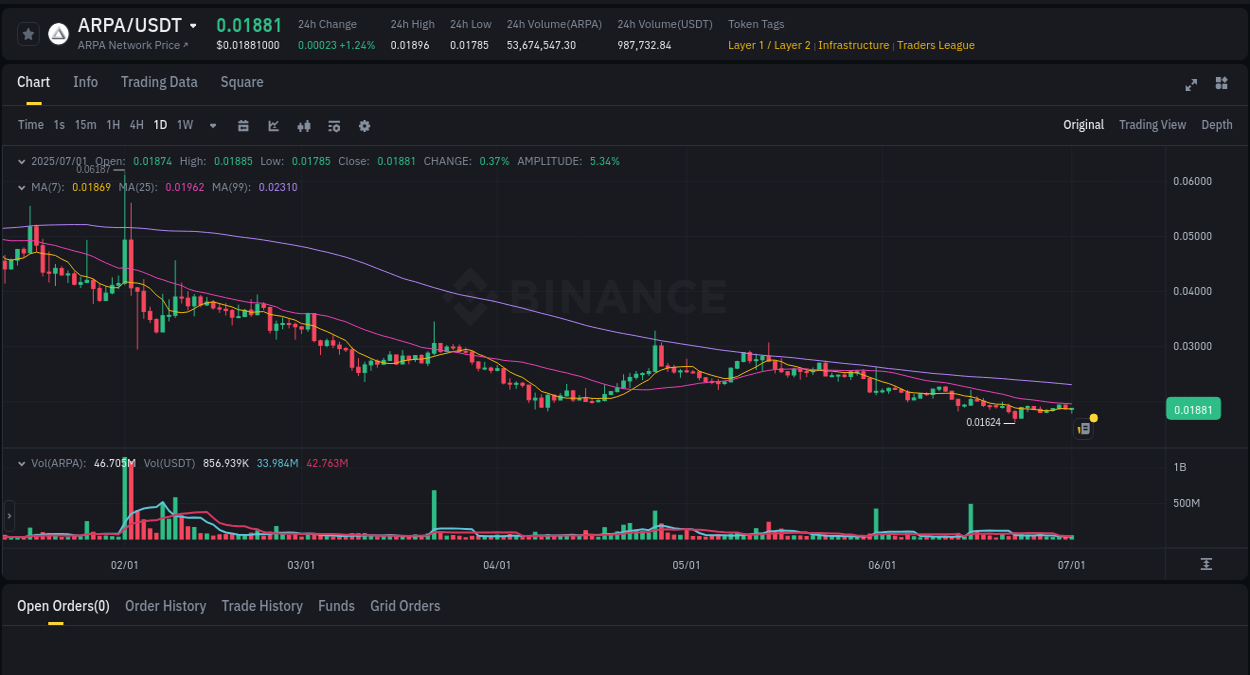1250x675 pixels.
Task: Favorite ARPA/USDT with the star icon
Action: (28, 33)
